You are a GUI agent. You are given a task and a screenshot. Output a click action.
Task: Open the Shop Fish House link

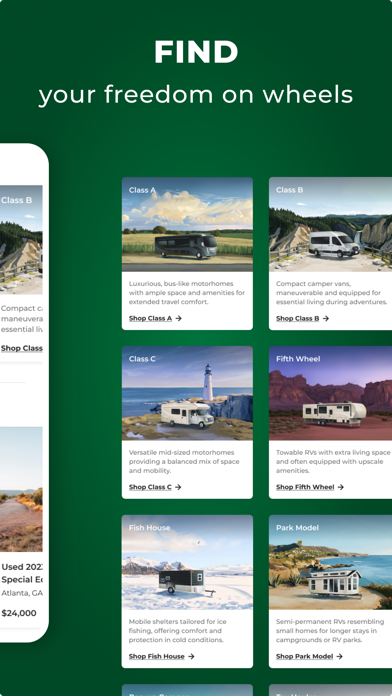(157, 656)
